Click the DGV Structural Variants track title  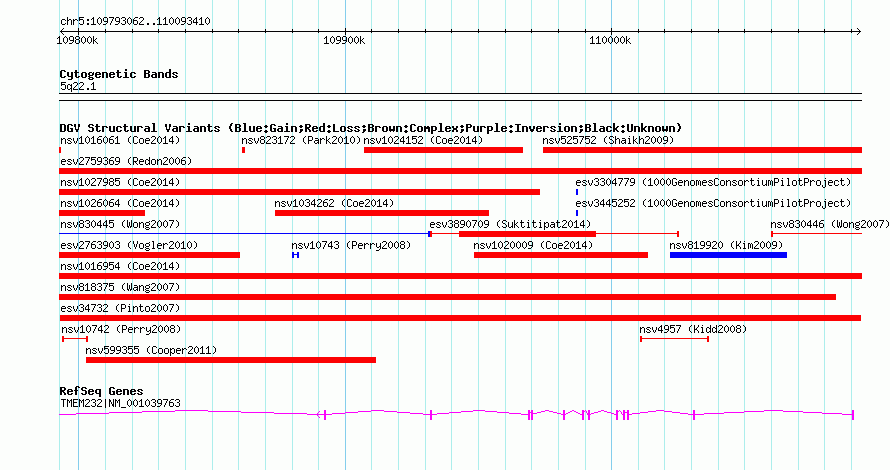pyautogui.click(x=371, y=128)
